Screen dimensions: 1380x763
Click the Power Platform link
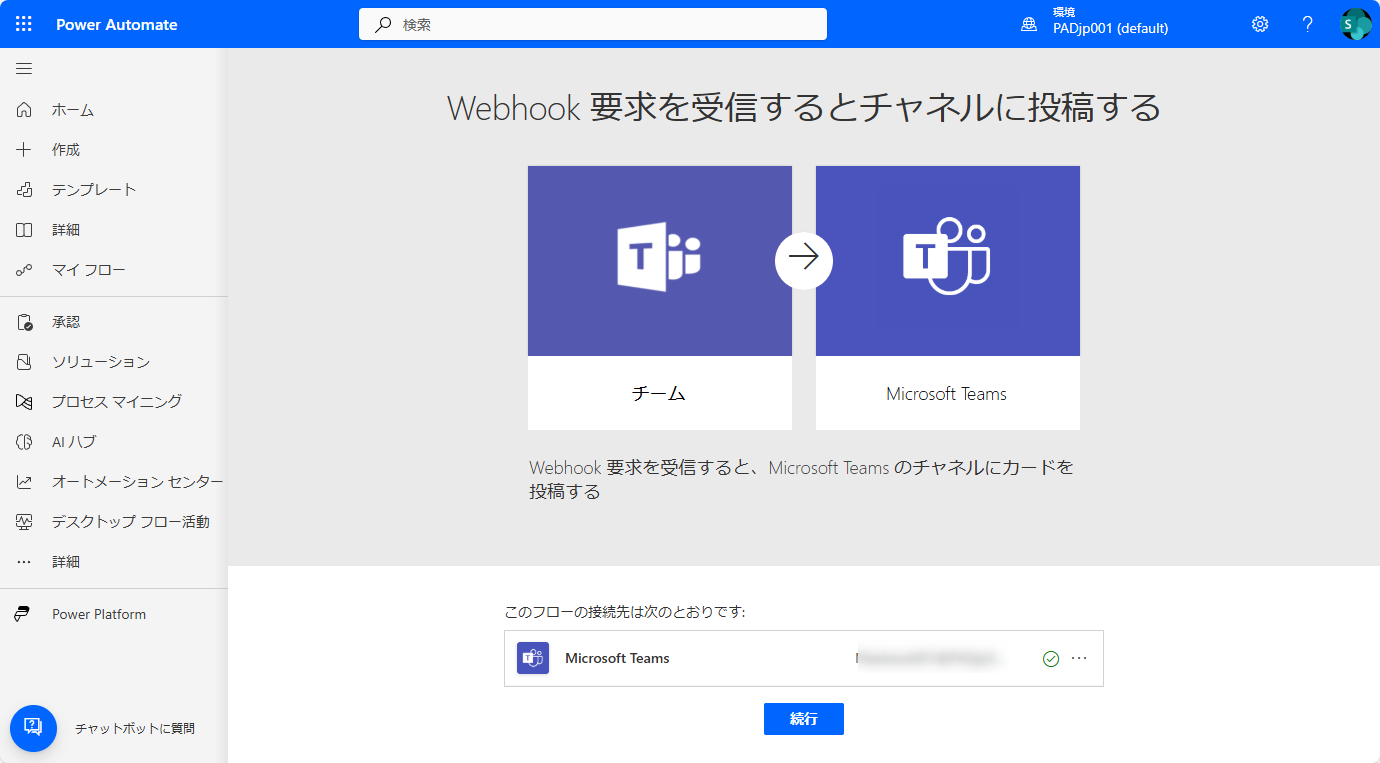(99, 614)
